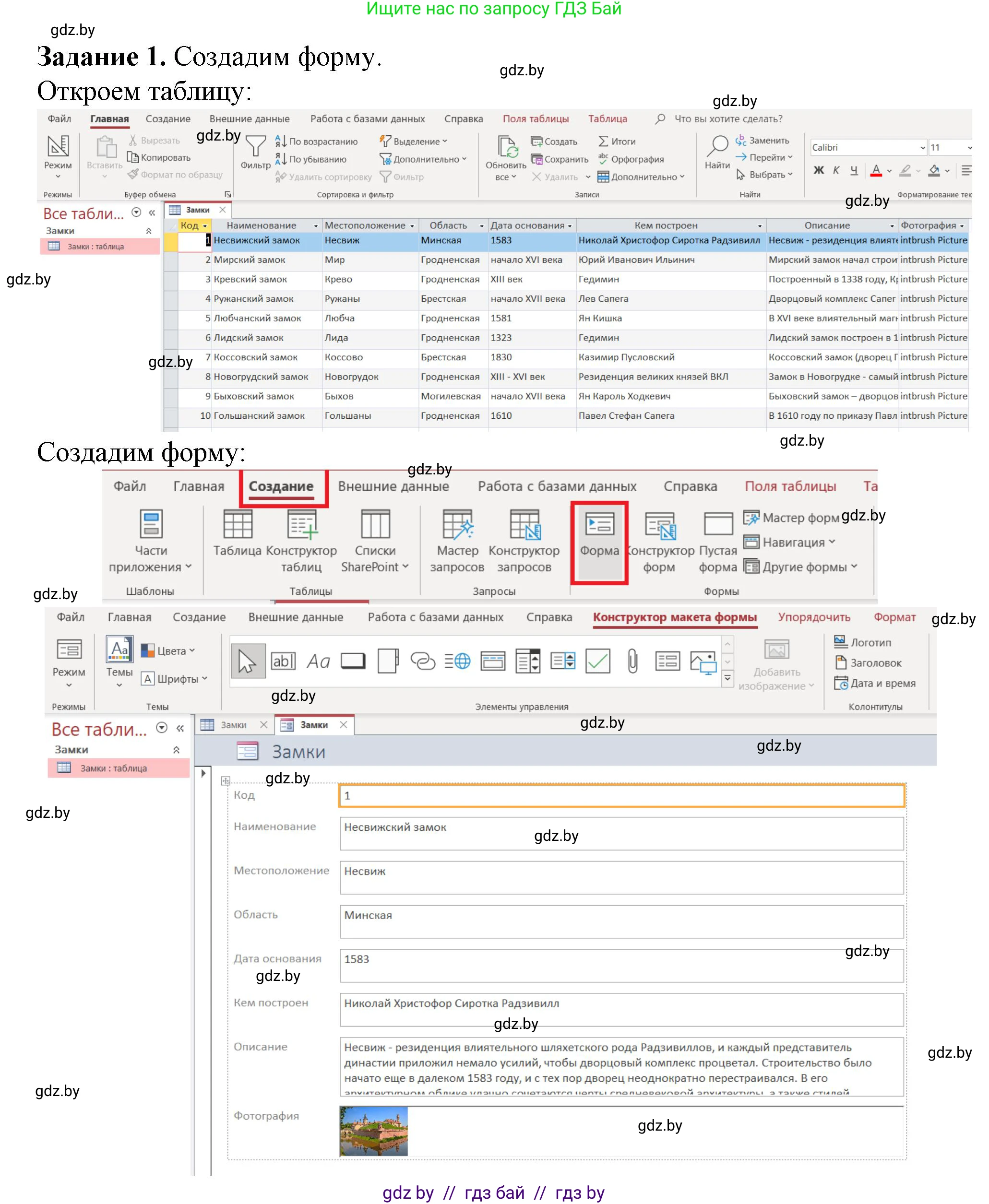Open the Замки form document tab
Image resolution: width=989 pixels, height=1204 pixels.
pos(314,724)
